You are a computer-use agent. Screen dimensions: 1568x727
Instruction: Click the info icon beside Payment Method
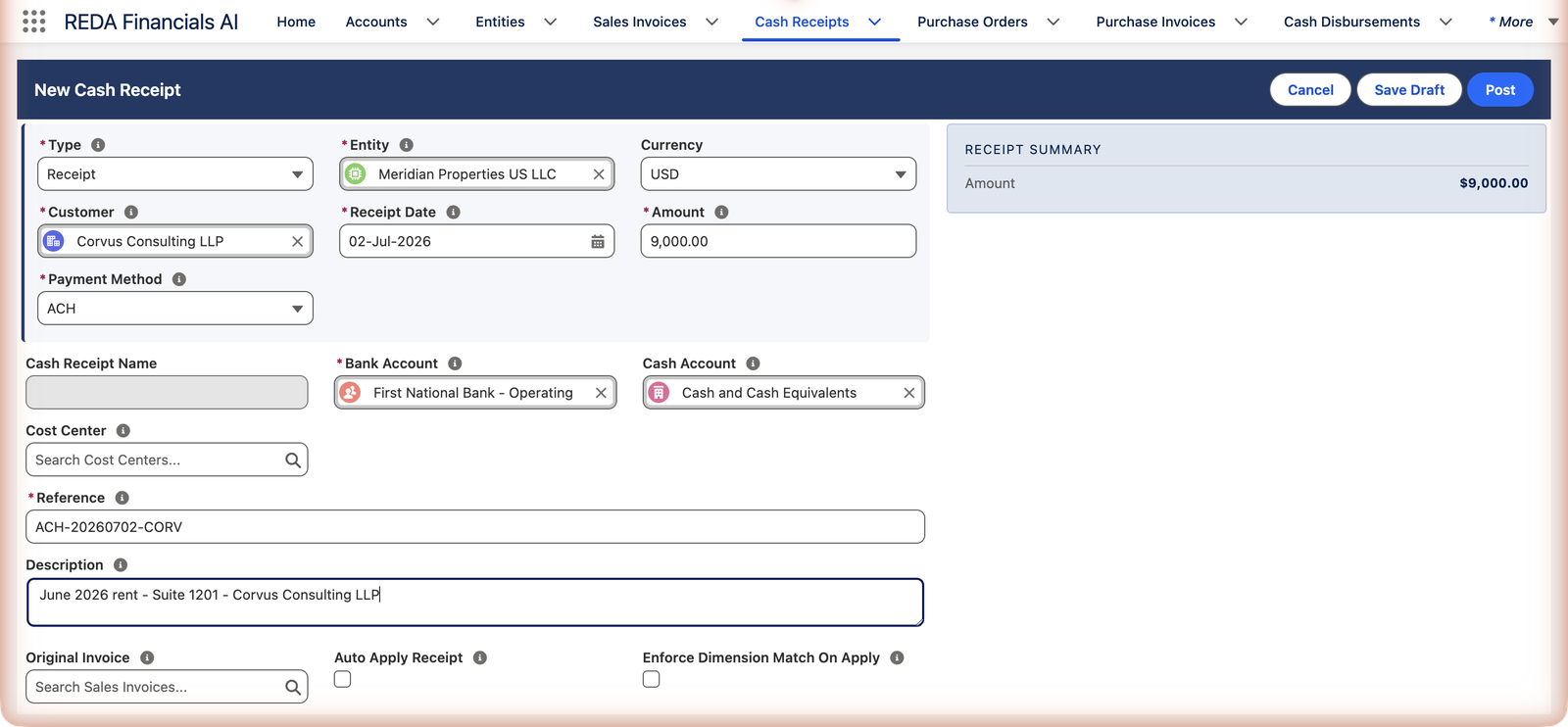(x=179, y=279)
